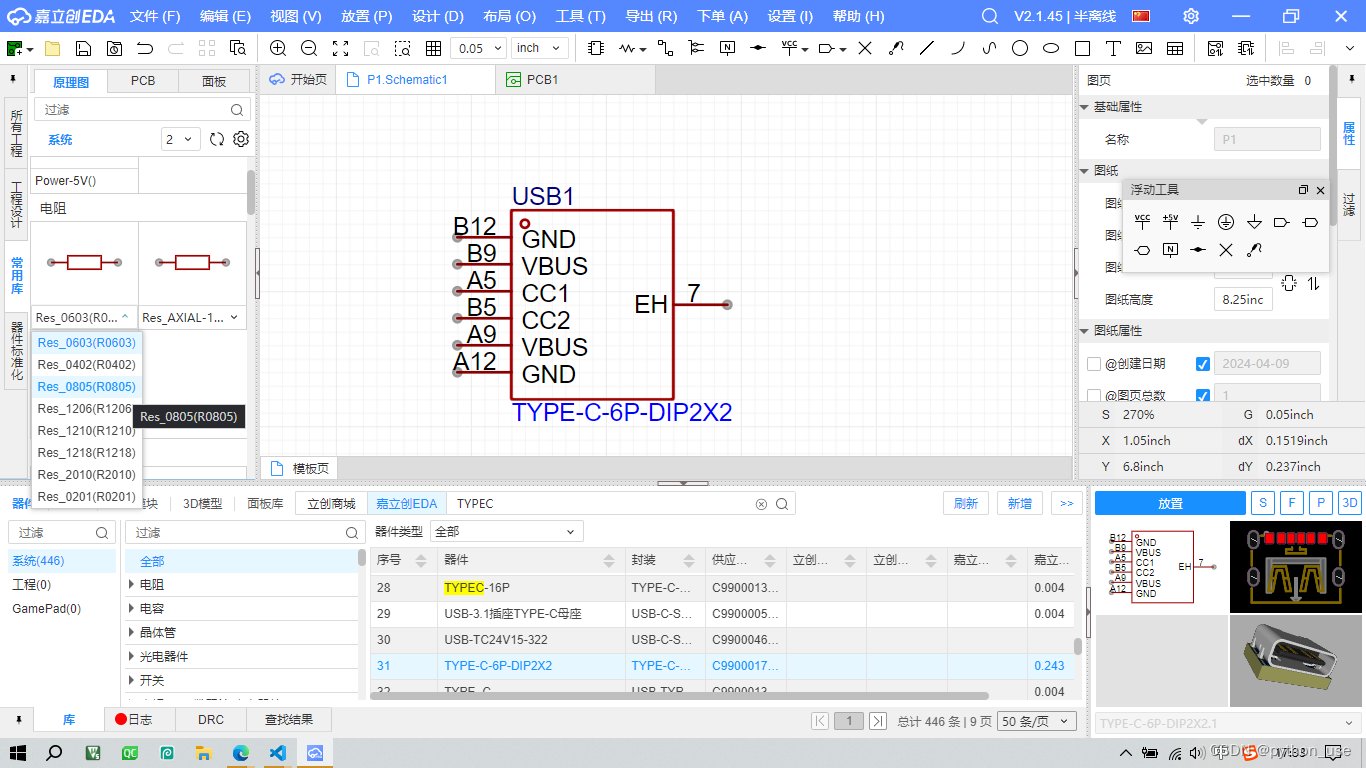This screenshot has width=1366, height=768.
Task: Open the inch unit dropdown
Action: (539, 48)
